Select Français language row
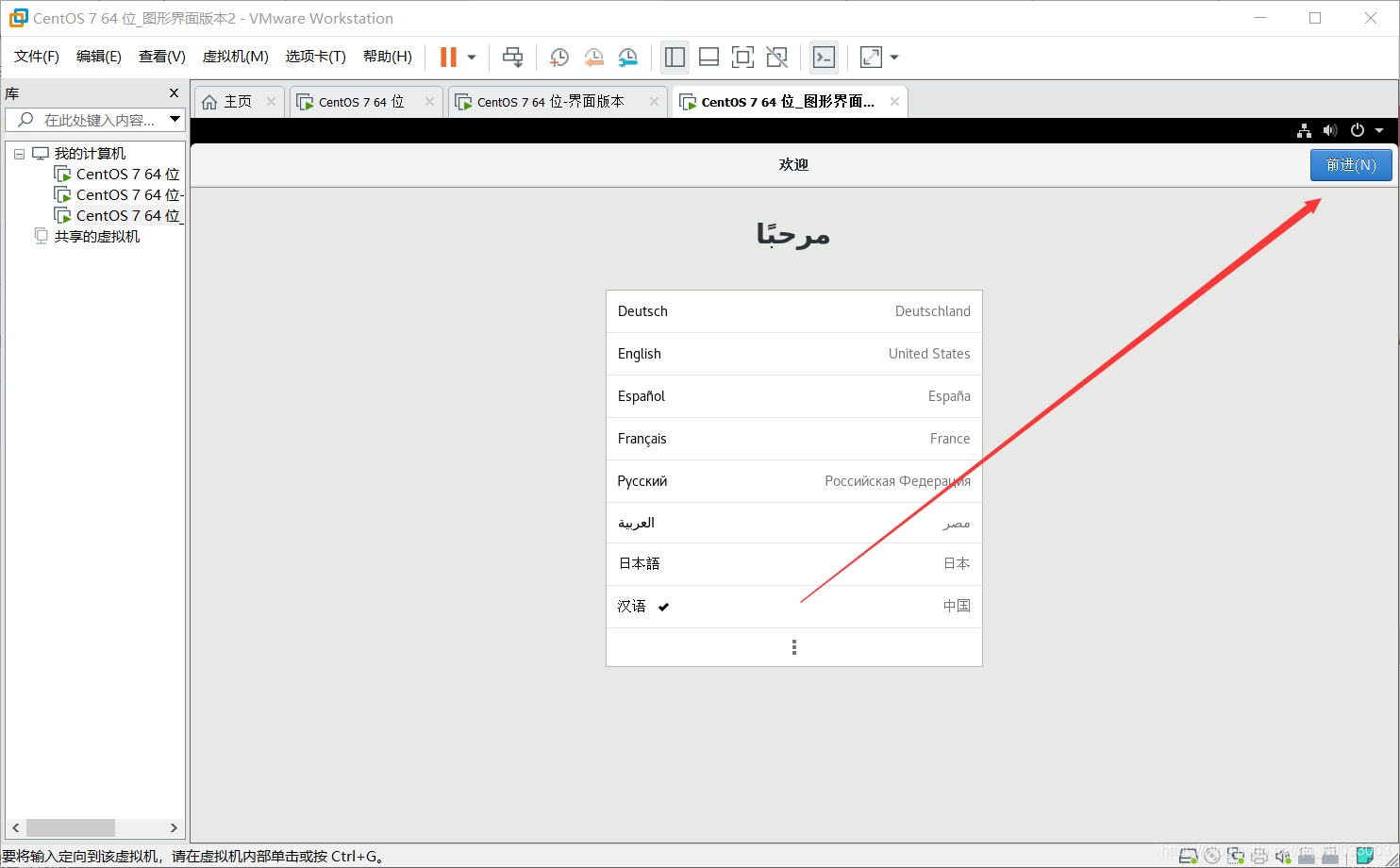Image resolution: width=1400 pixels, height=868 pixels. click(794, 439)
